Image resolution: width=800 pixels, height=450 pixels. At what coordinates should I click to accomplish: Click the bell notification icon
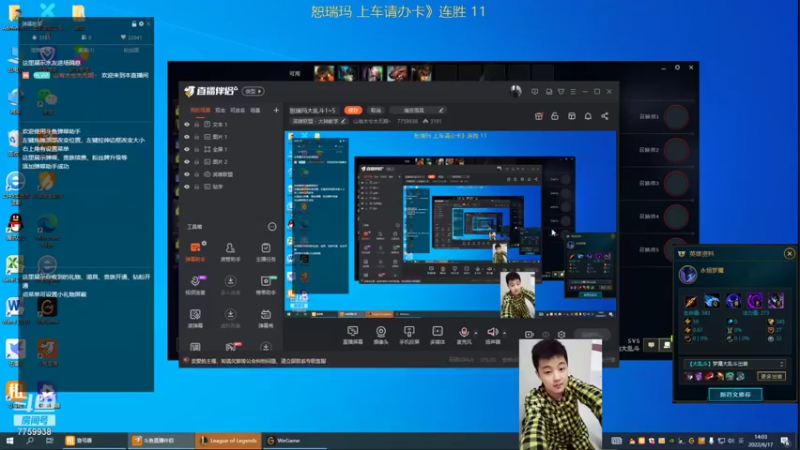coord(588,116)
